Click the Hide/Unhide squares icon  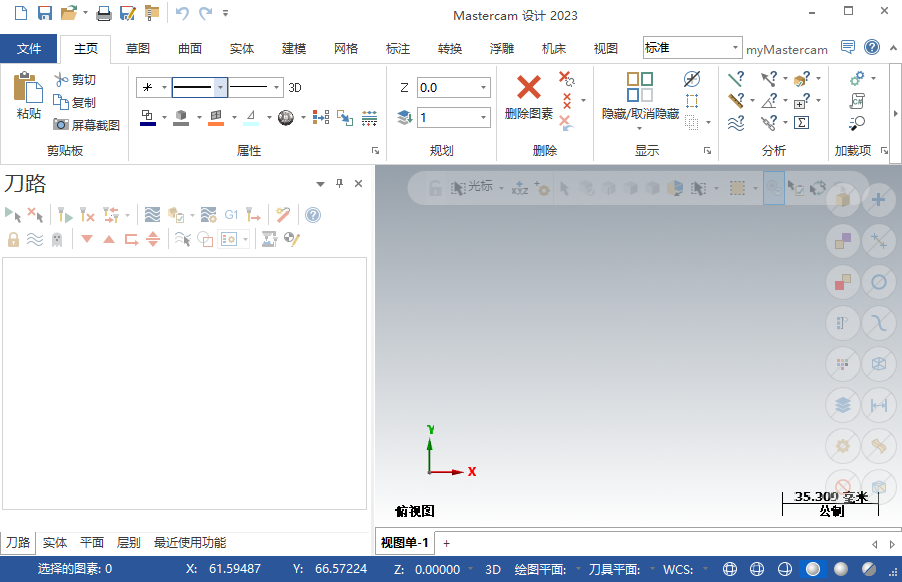coord(640,87)
